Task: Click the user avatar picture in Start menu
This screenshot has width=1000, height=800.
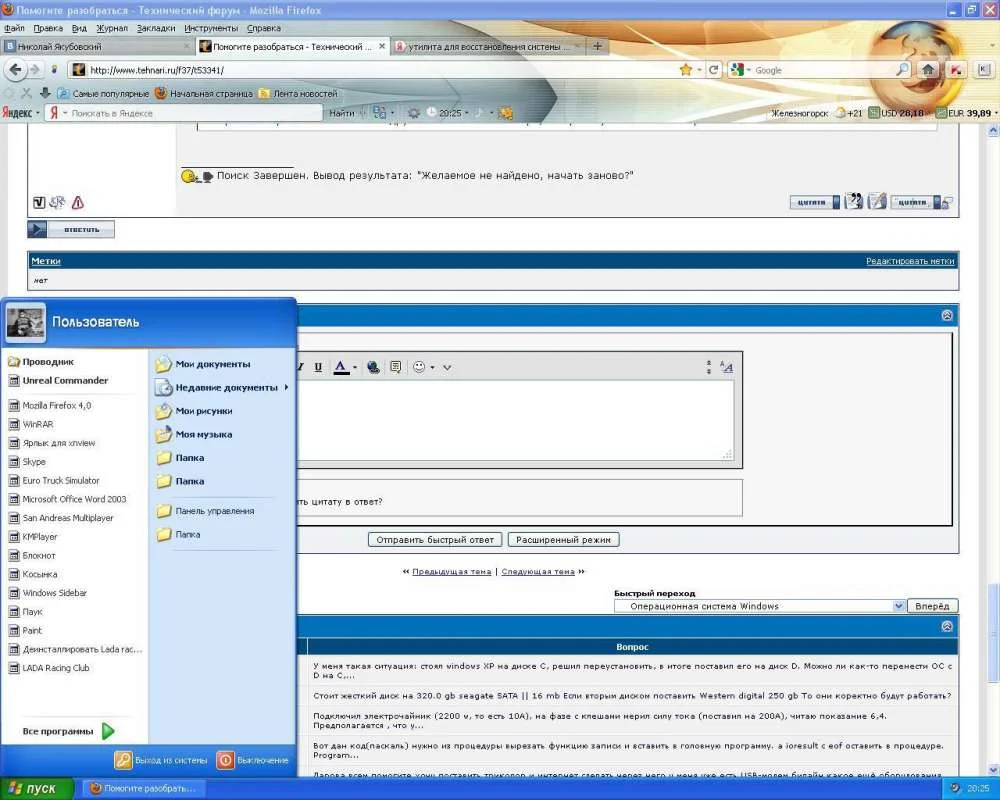Action: coord(26,322)
